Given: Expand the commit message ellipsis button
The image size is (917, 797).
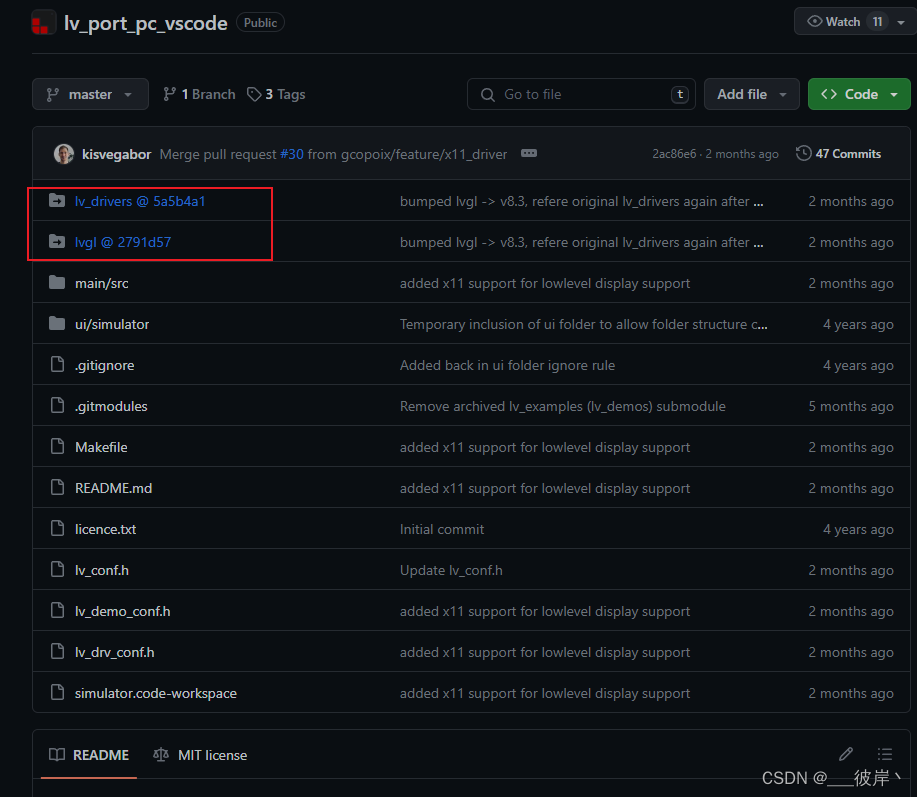Looking at the screenshot, I should [x=529, y=153].
